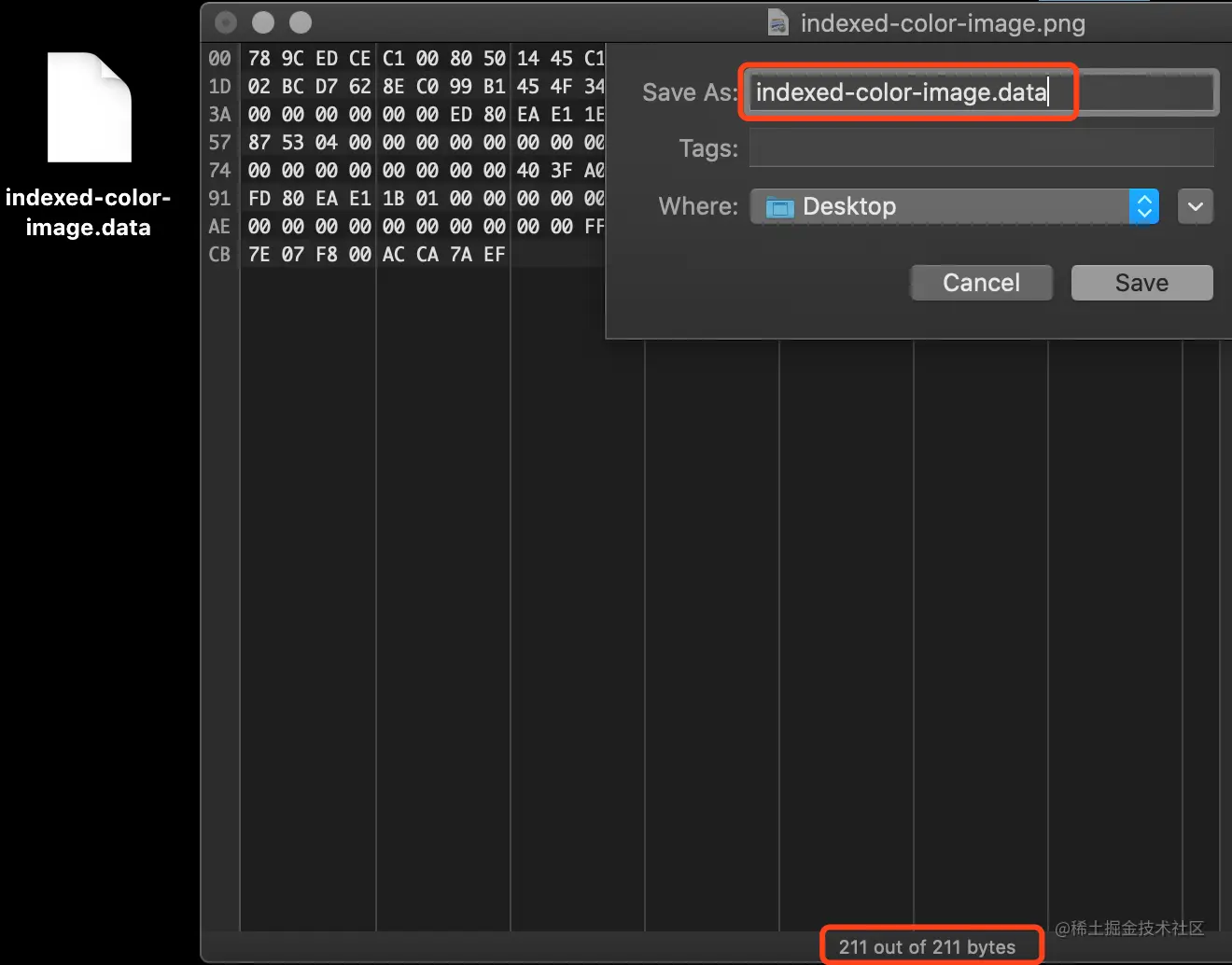This screenshot has height=965, width=1232.
Task: Click the Desktop folder icon inside the Where field
Action: coord(780,206)
